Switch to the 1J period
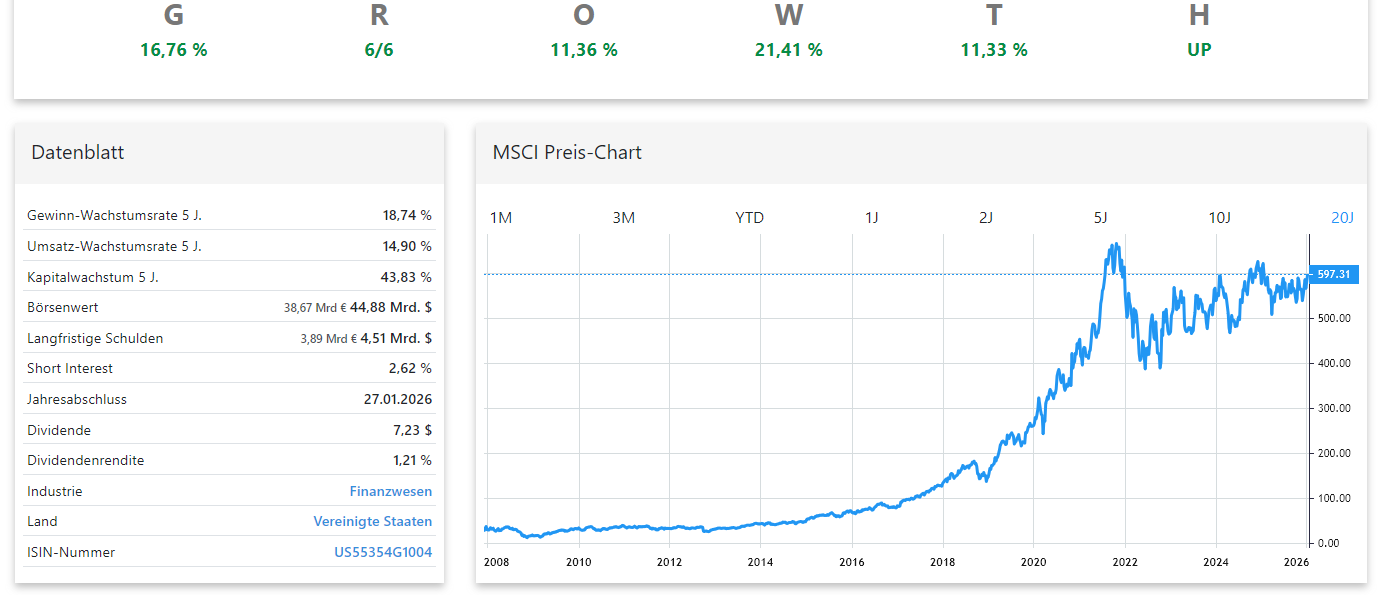The width and height of the screenshot is (1388, 595). coord(871,217)
